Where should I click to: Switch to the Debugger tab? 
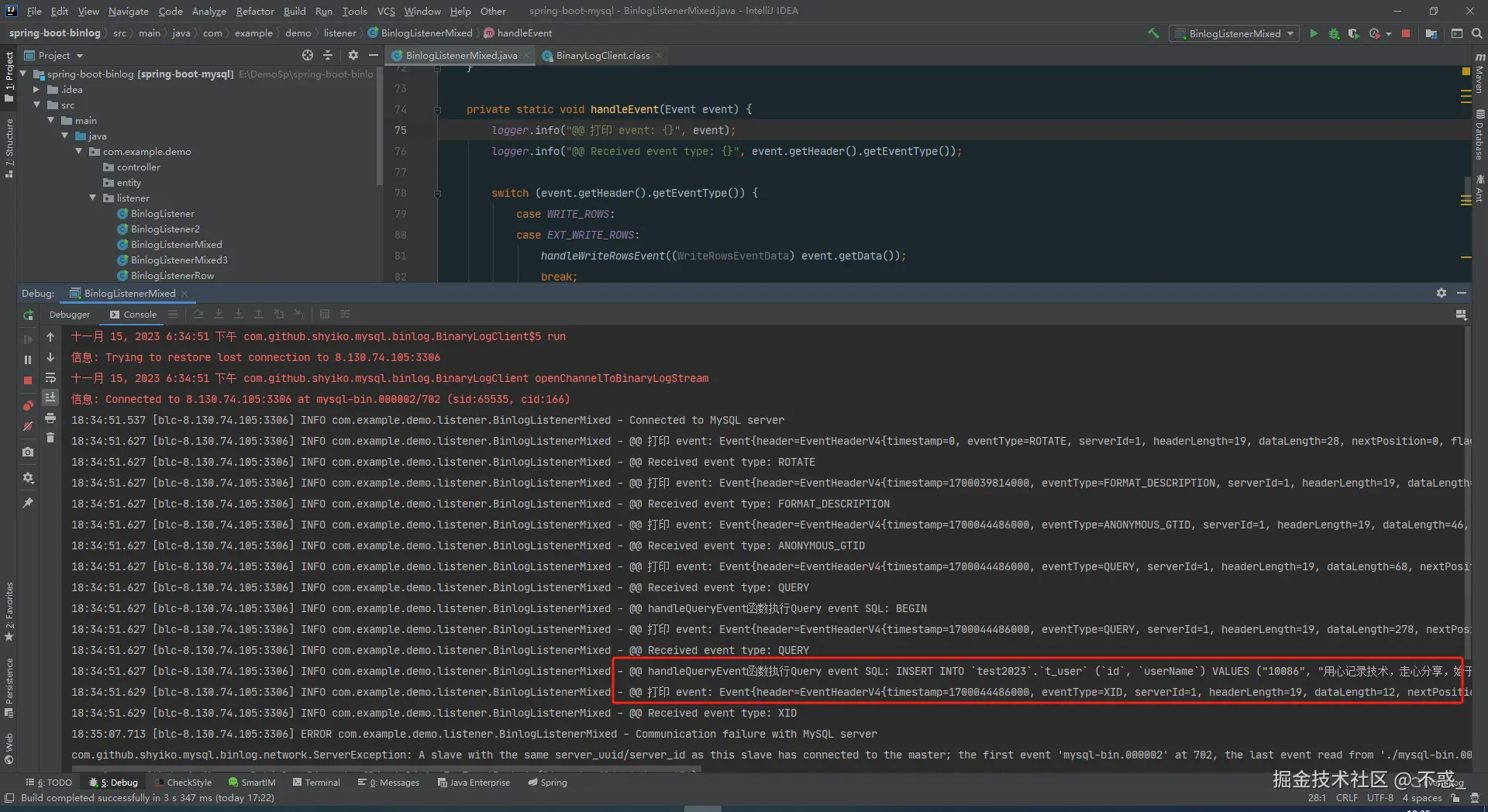point(70,315)
